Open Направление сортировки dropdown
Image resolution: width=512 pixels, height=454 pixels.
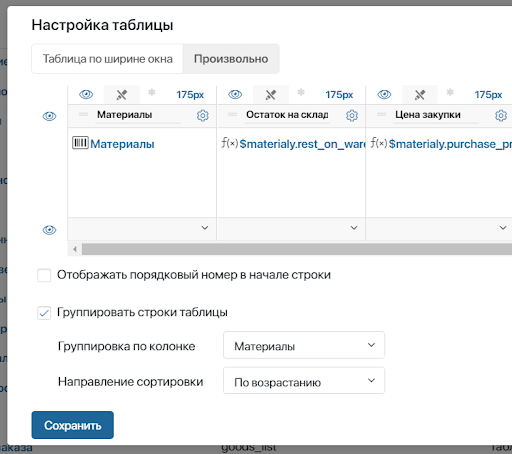(304, 381)
